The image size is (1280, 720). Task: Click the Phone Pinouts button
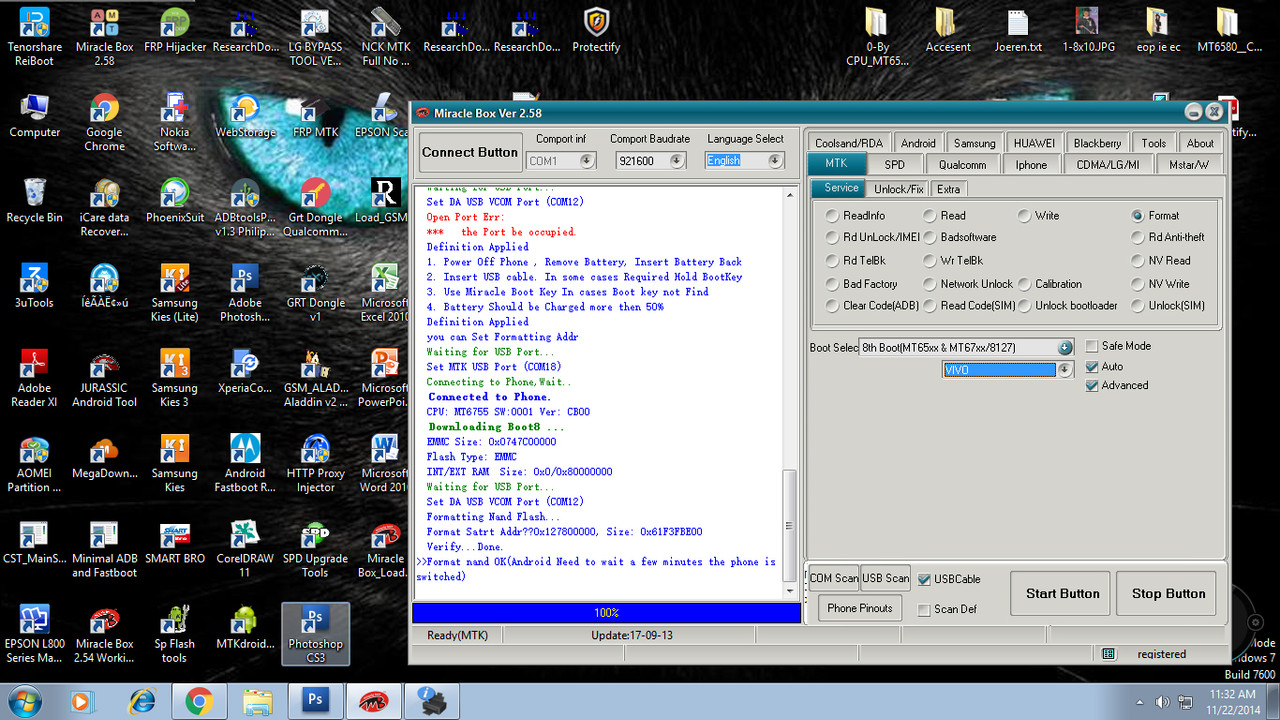point(860,608)
